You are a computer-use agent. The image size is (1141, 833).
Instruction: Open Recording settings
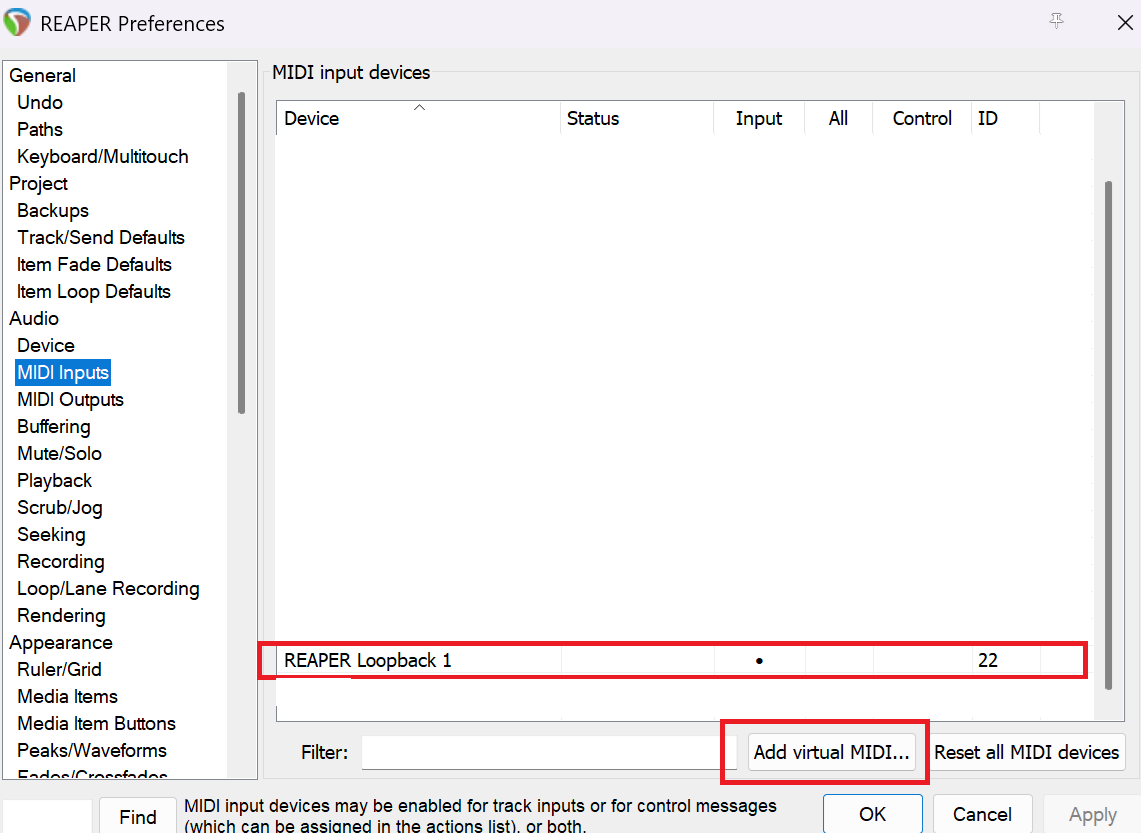[61, 561]
